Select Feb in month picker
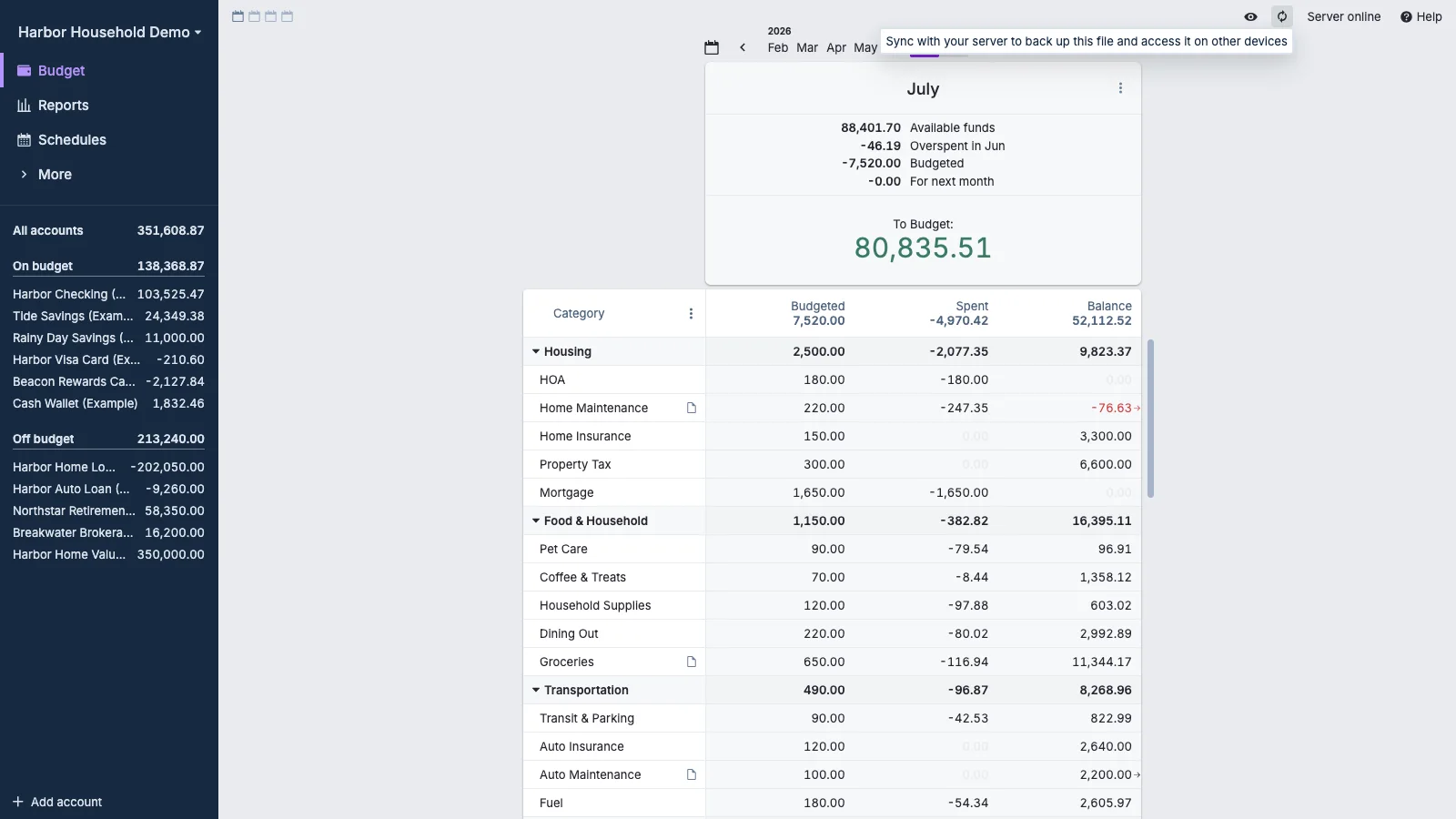 [778, 47]
